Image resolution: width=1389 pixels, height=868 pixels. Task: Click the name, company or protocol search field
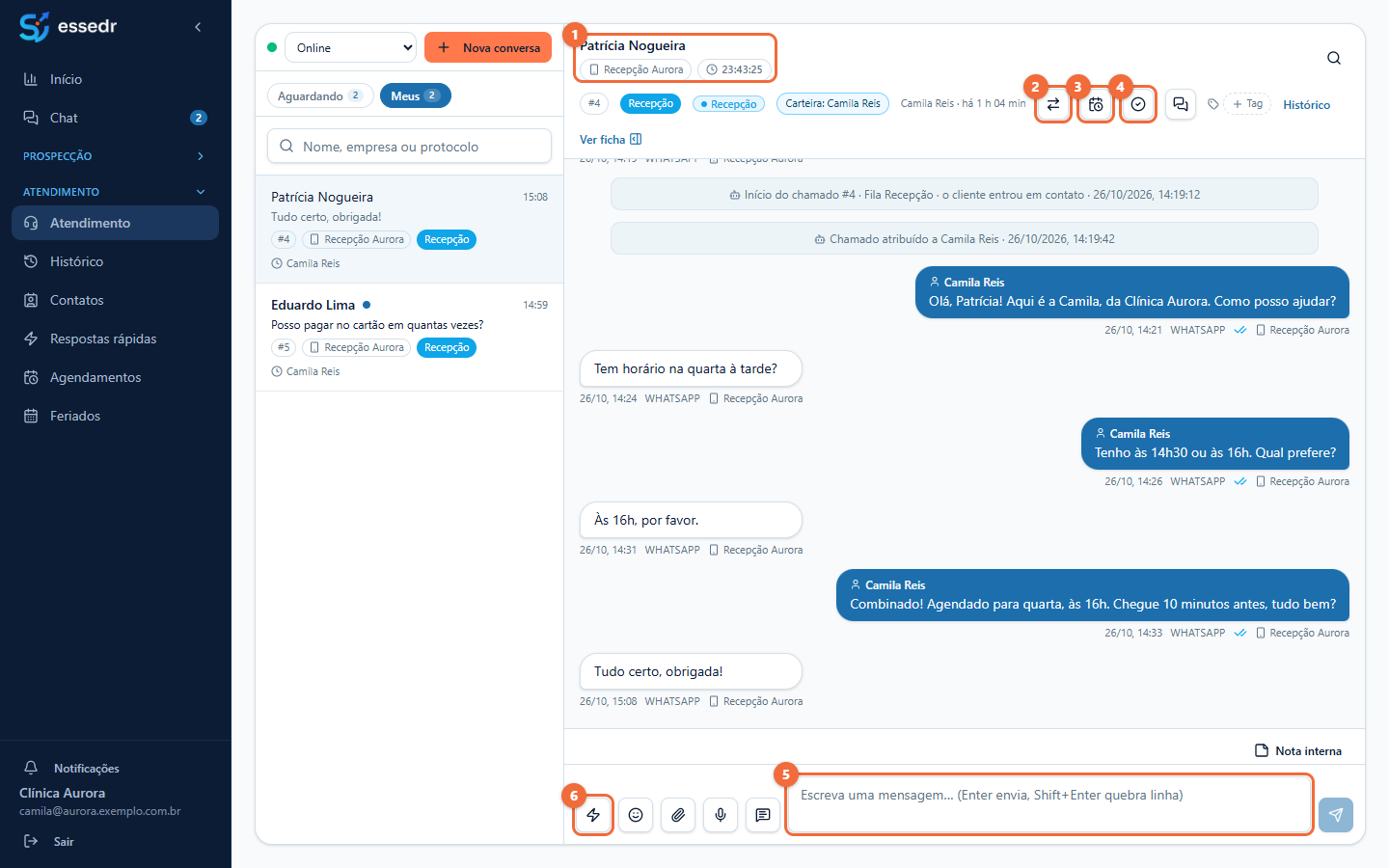point(409,146)
